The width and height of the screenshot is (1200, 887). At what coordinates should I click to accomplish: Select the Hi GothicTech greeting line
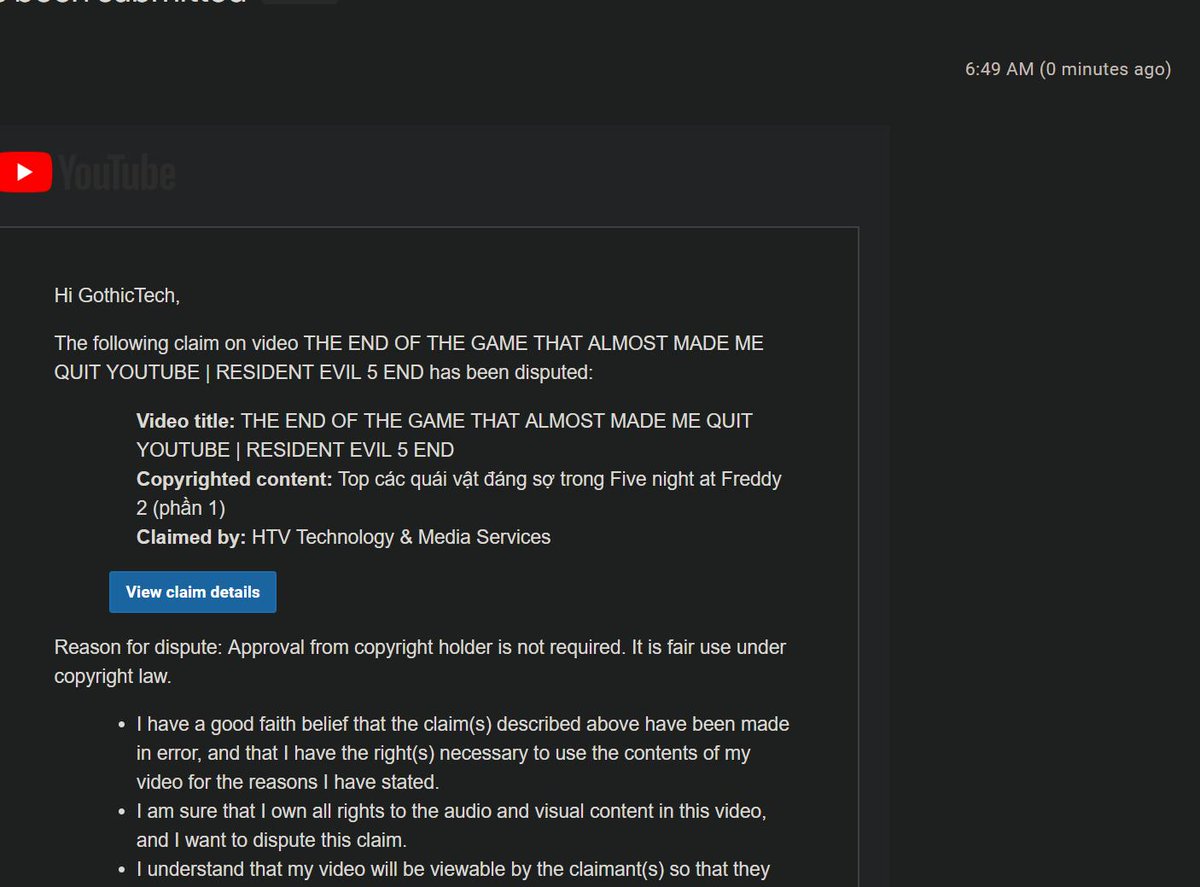click(117, 295)
